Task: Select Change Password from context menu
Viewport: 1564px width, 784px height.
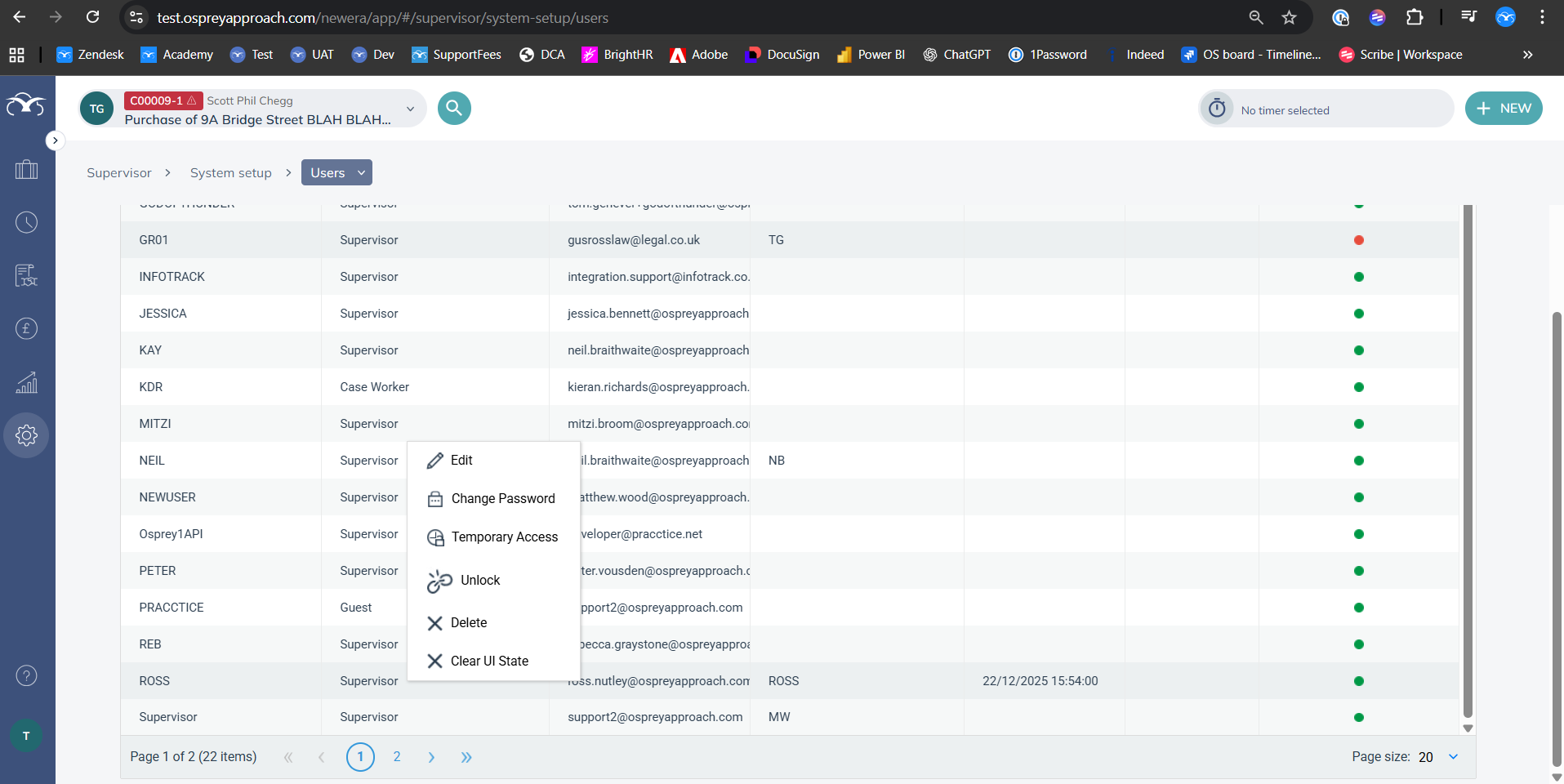Action: click(502, 498)
